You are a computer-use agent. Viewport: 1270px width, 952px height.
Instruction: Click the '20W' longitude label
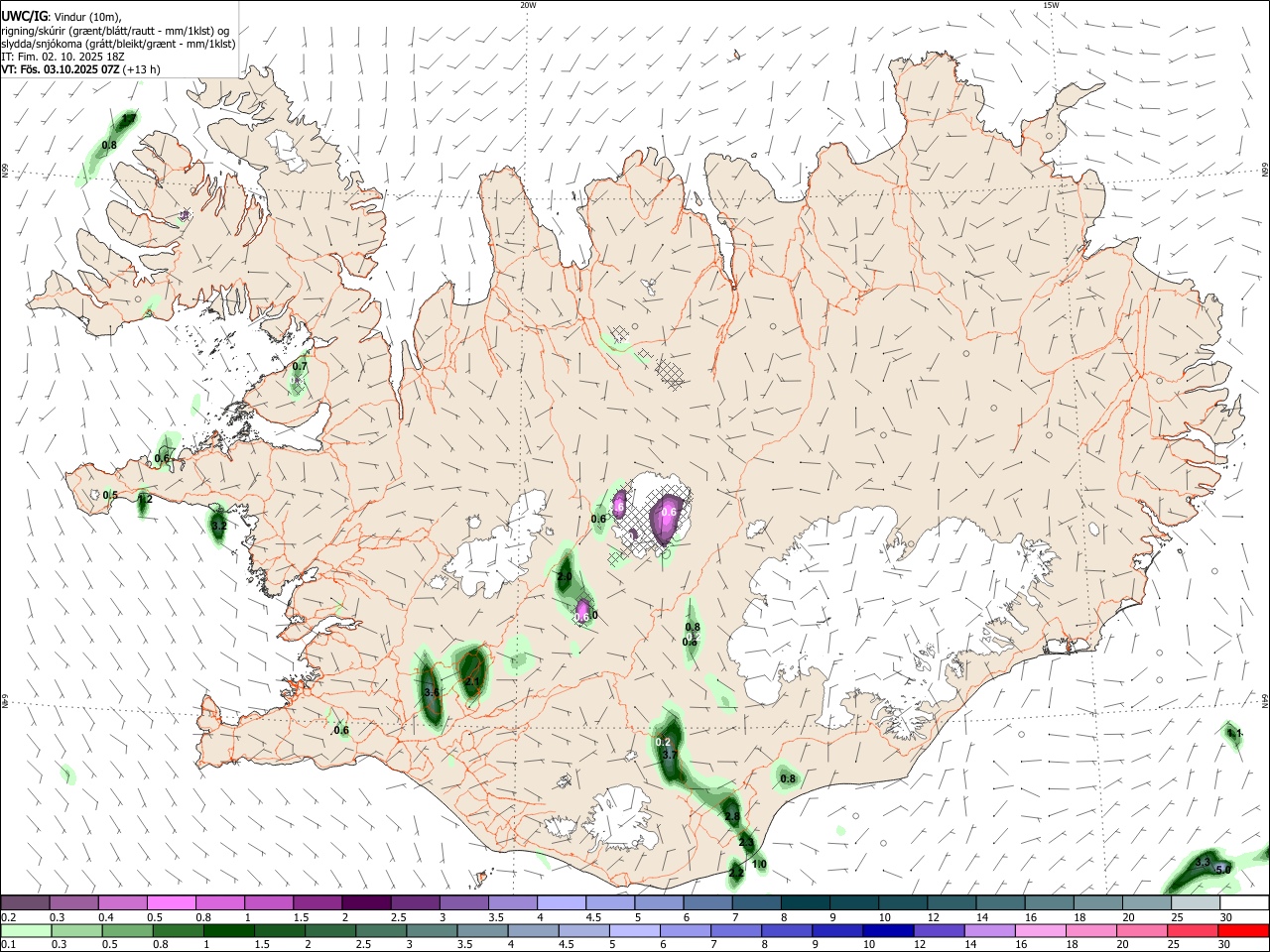[x=528, y=5]
